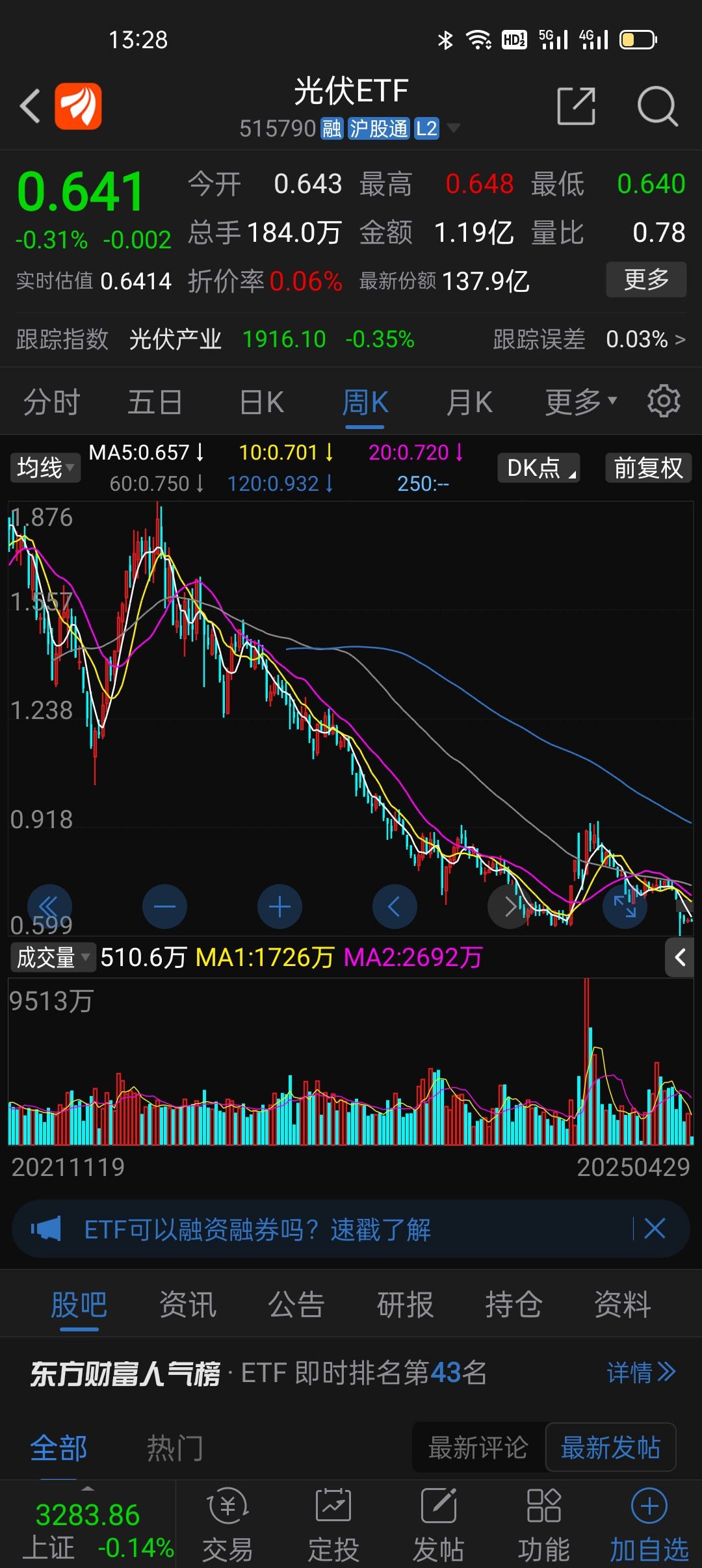702x1568 pixels.
Task: Open the 持仓 holdings tab
Action: 513,1304
